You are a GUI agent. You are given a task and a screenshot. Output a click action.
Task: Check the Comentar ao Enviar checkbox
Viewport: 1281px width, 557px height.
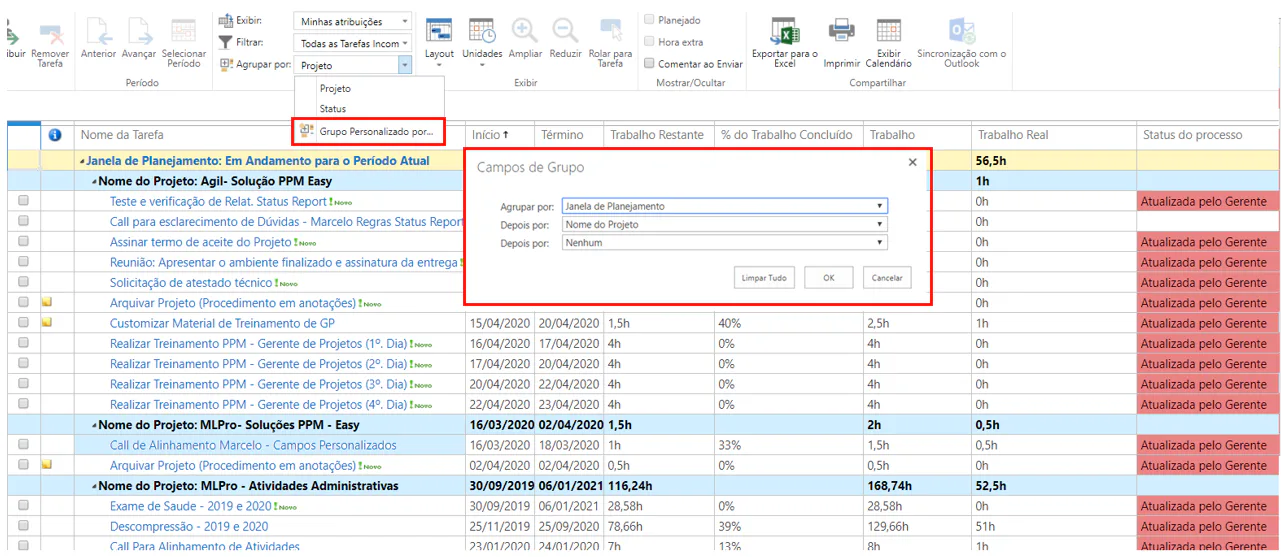click(x=650, y=64)
